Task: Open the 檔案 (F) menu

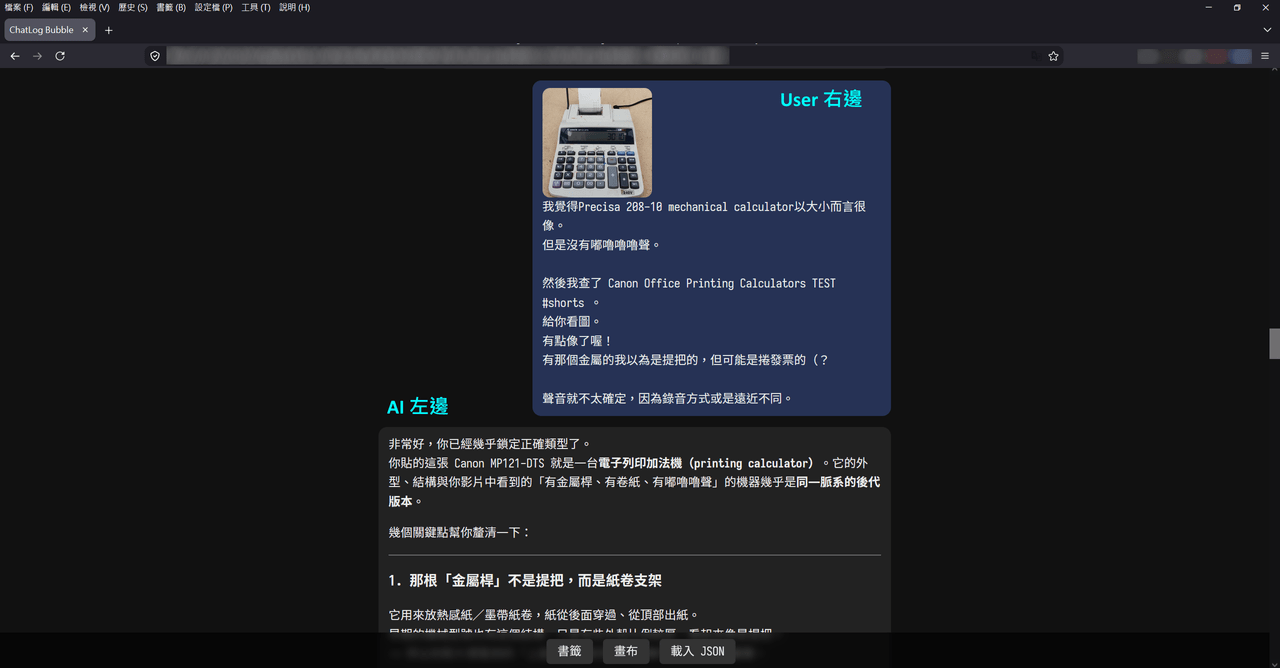Action: click(19, 7)
